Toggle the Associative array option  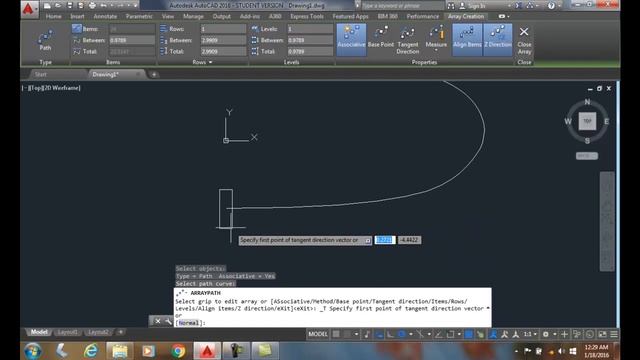point(351,40)
